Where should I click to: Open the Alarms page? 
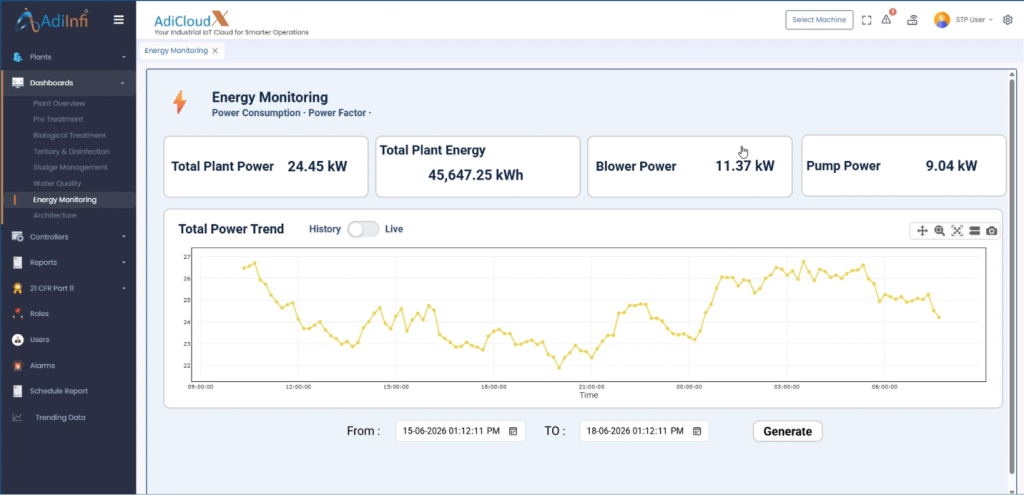click(x=42, y=366)
